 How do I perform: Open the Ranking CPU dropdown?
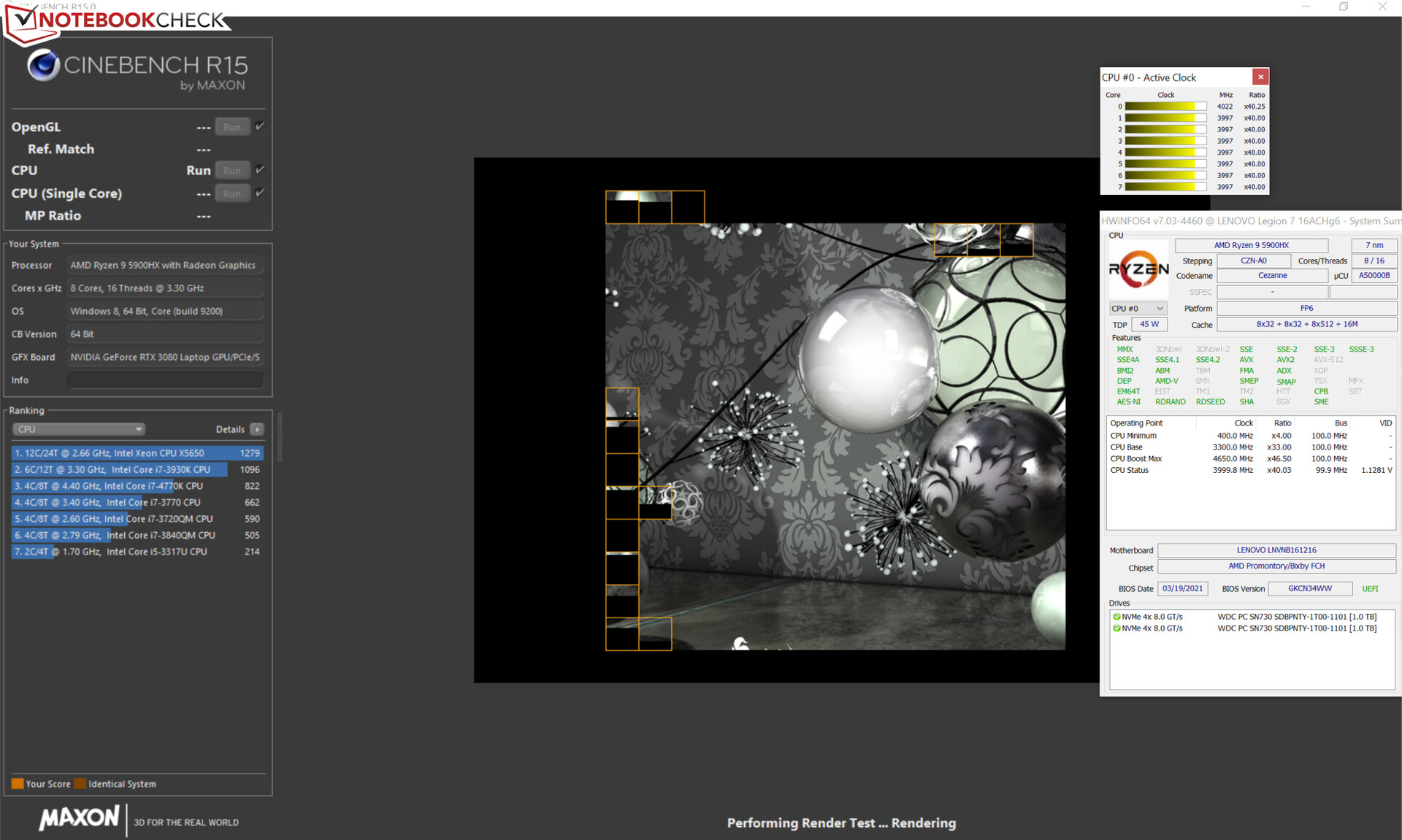coord(78,429)
